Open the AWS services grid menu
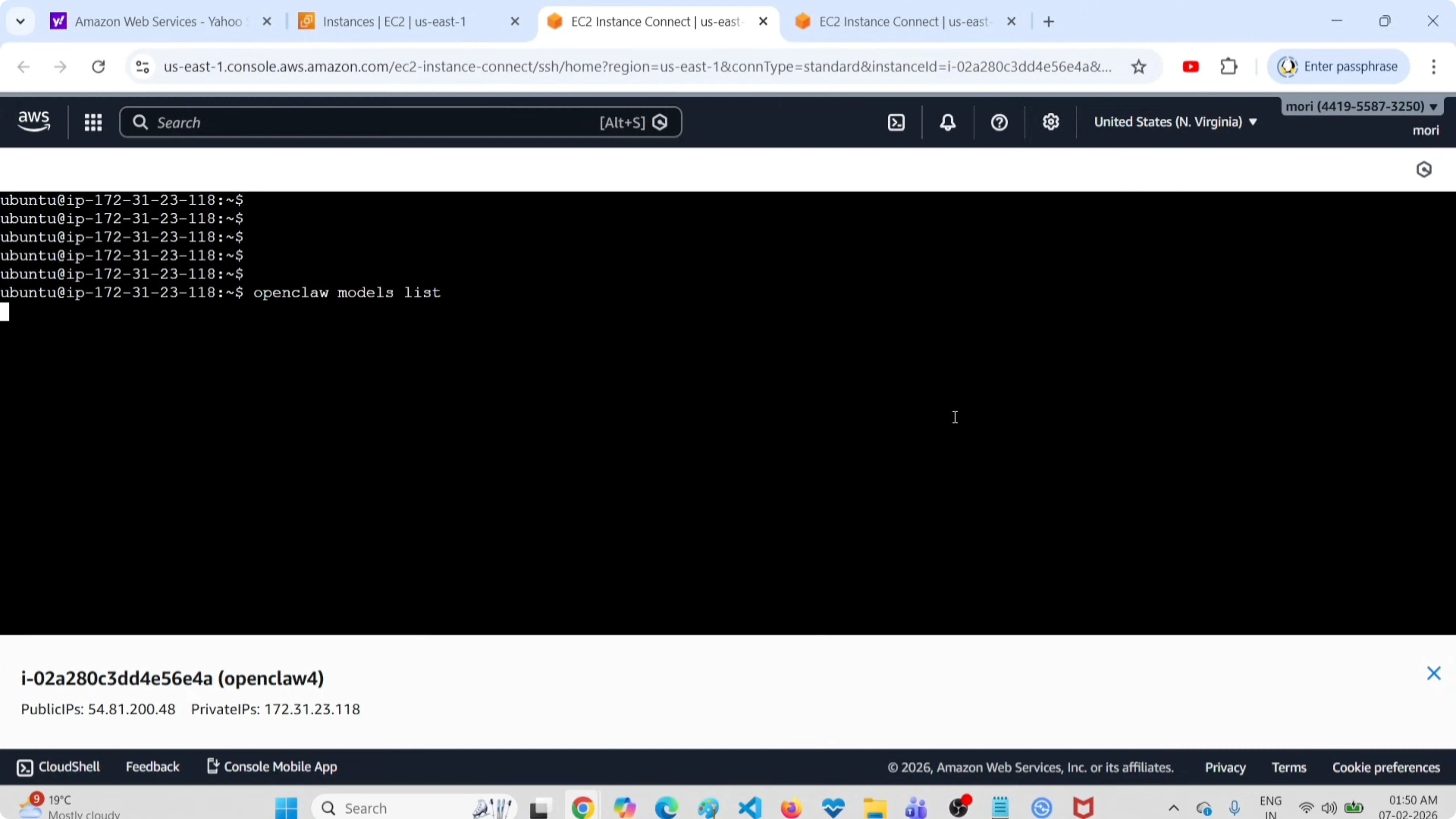This screenshot has width=1456, height=819. pos(93,123)
